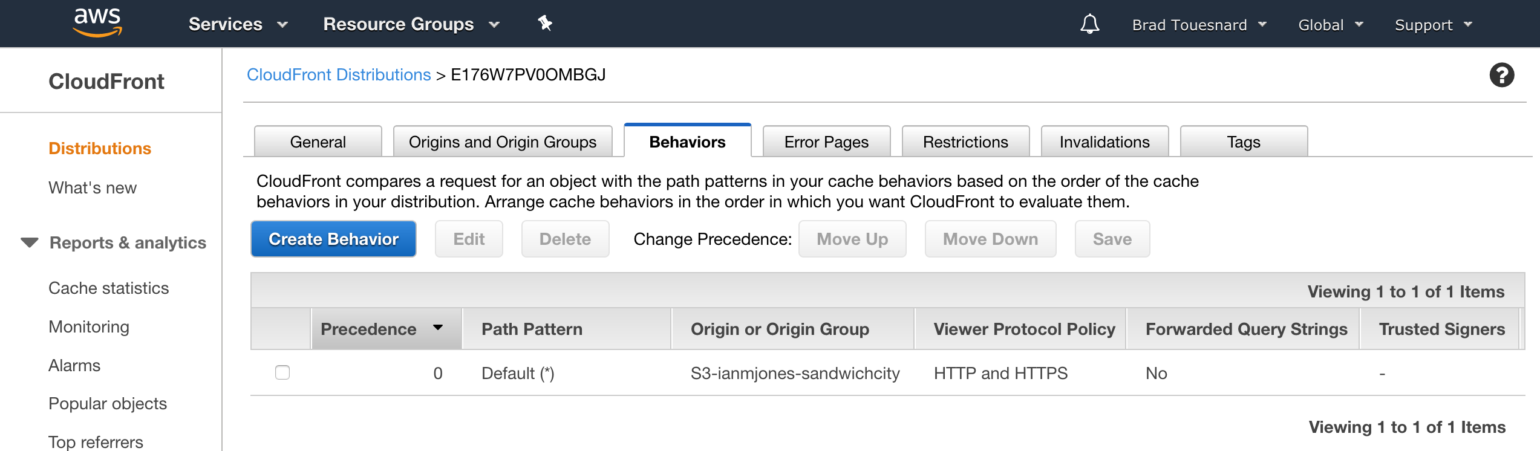
Task: Open the help question mark icon
Action: [1501, 75]
